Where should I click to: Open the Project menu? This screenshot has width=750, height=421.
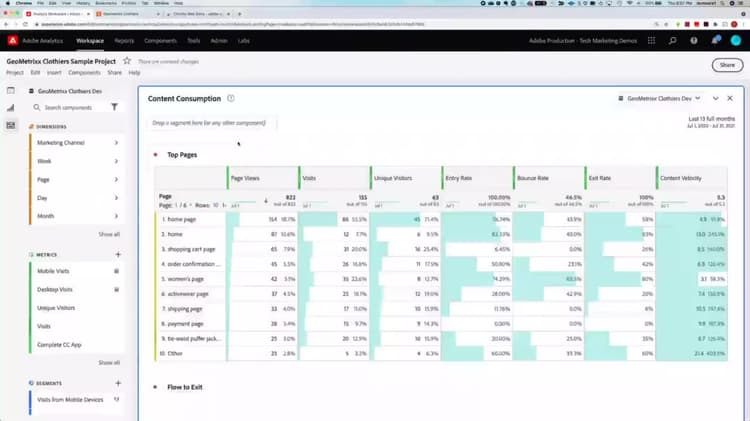[x=15, y=73]
